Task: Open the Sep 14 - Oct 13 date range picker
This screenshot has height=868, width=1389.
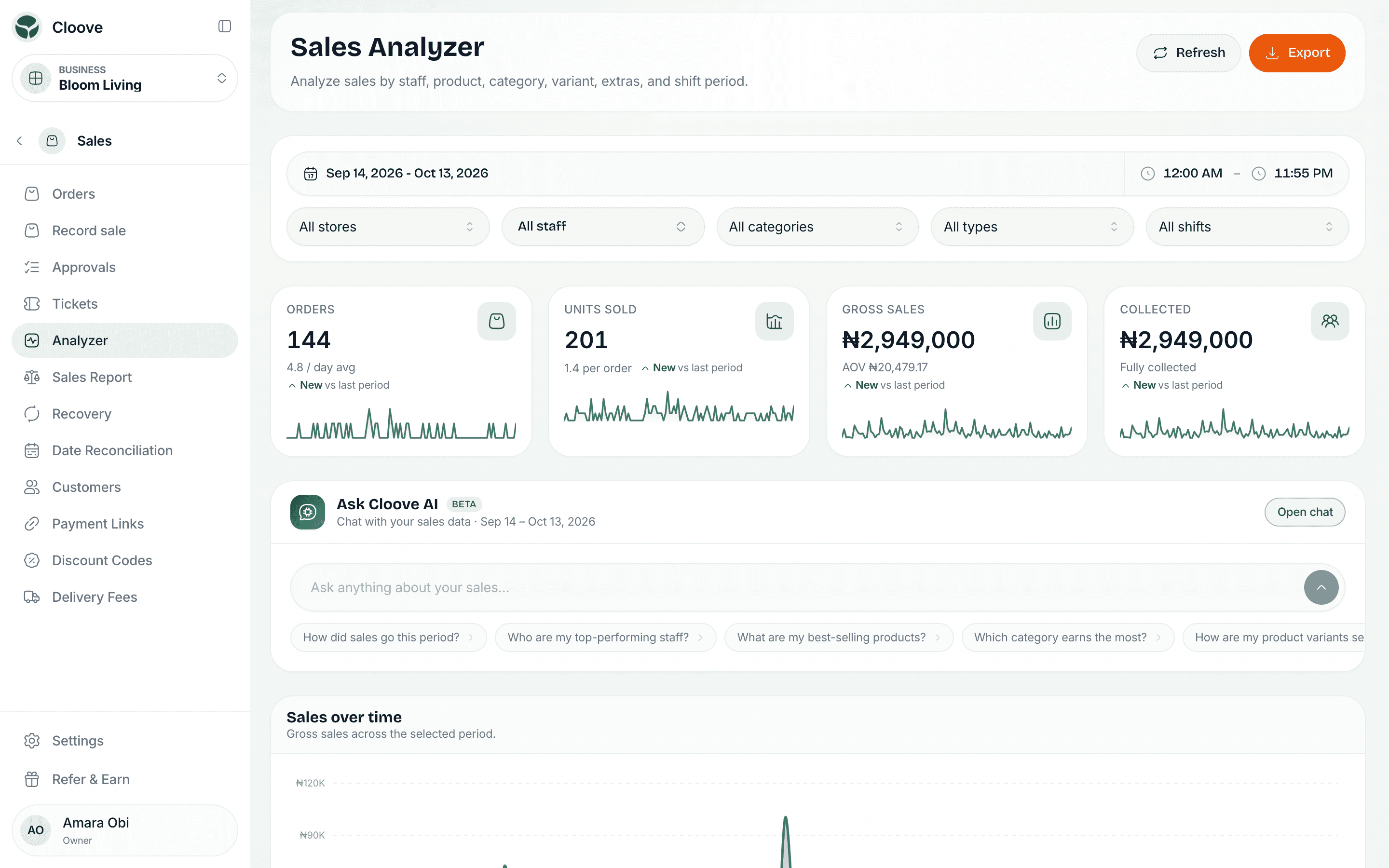Action: [x=705, y=174]
